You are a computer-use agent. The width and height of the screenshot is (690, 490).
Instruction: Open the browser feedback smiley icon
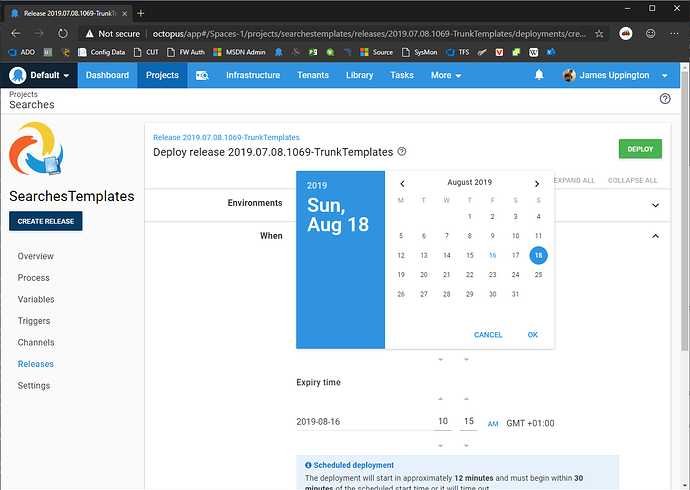pyautogui.click(x=650, y=33)
